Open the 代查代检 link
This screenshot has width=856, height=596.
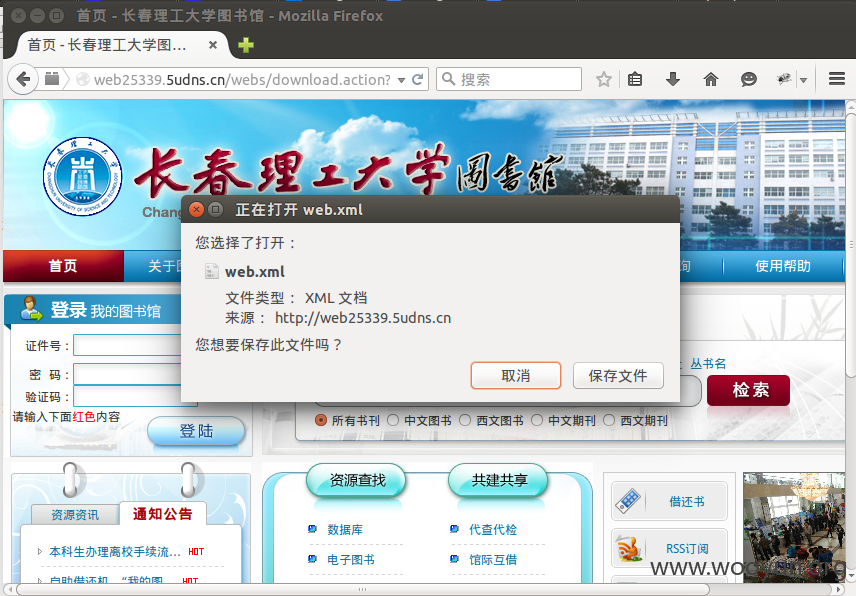click(x=493, y=529)
